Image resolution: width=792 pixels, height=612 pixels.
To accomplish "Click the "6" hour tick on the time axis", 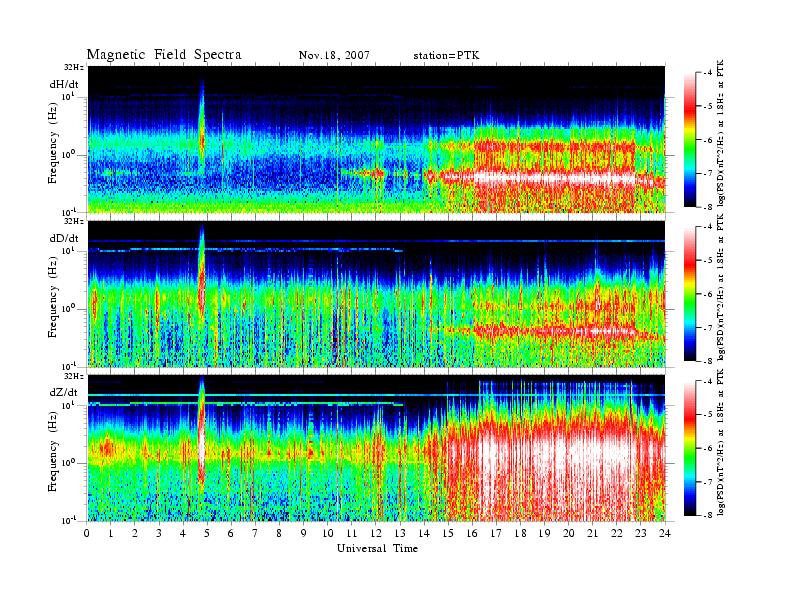I will (x=231, y=533).
